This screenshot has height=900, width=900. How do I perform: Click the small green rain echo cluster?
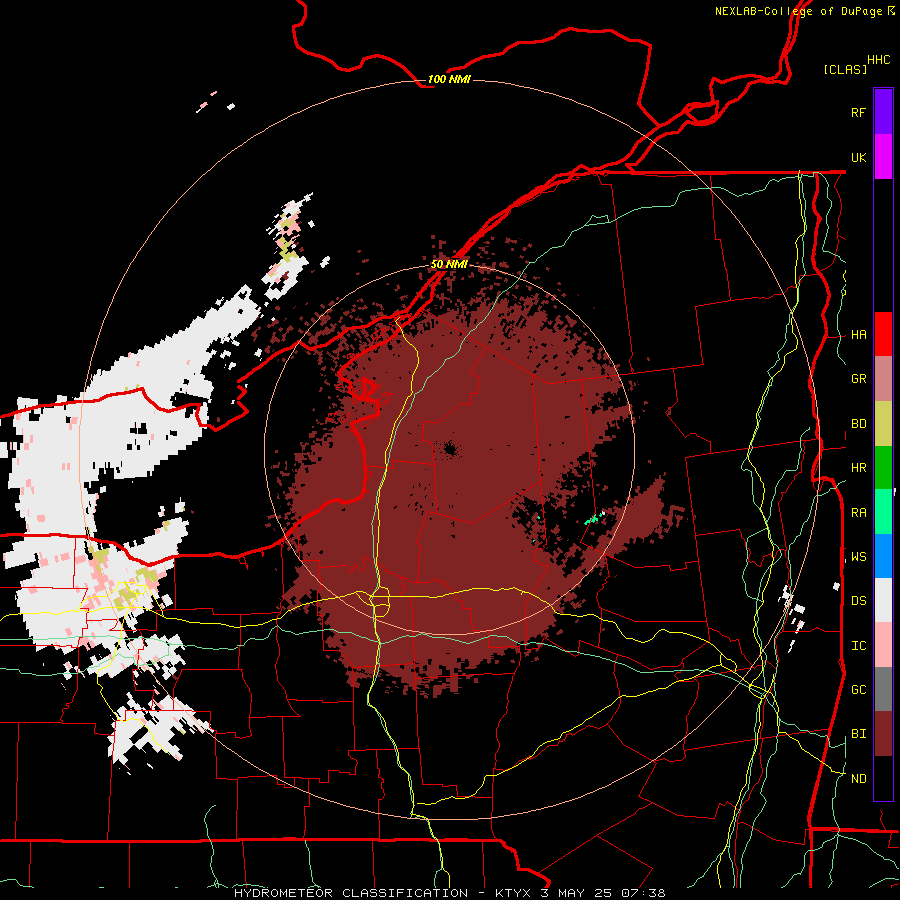[x=595, y=518]
